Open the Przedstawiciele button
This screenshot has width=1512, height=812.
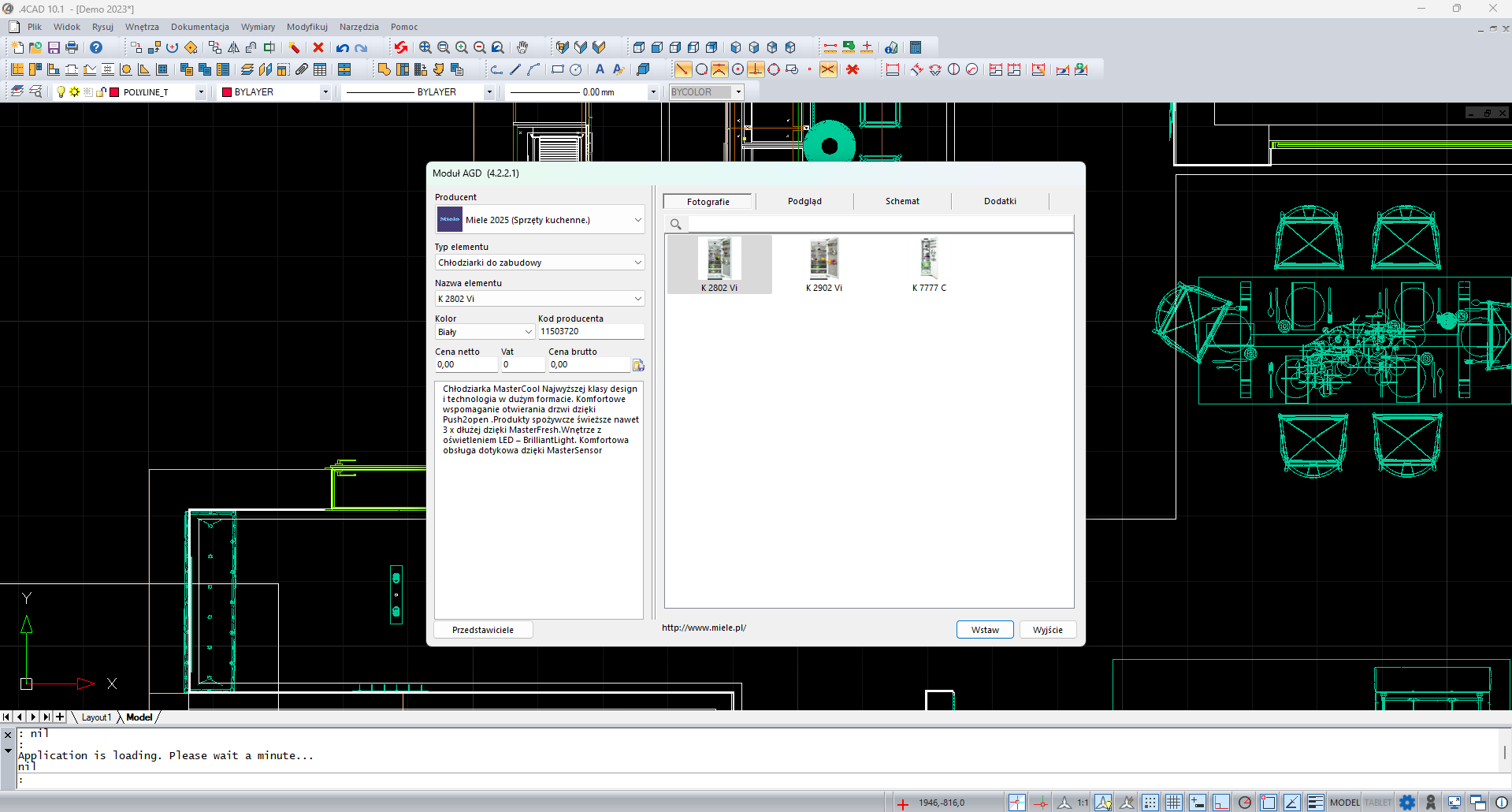click(483, 630)
